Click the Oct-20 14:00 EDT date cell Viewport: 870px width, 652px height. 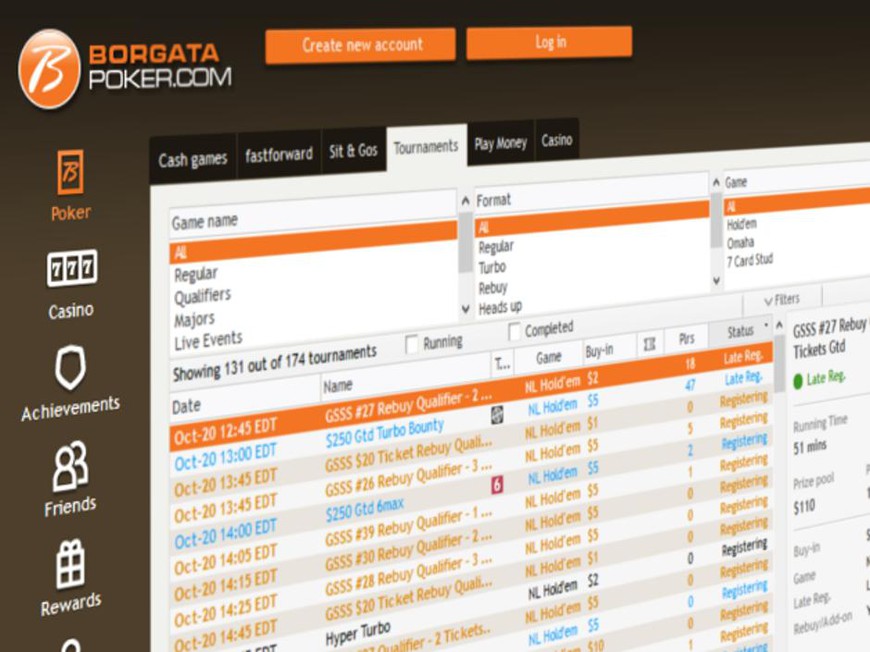point(225,533)
